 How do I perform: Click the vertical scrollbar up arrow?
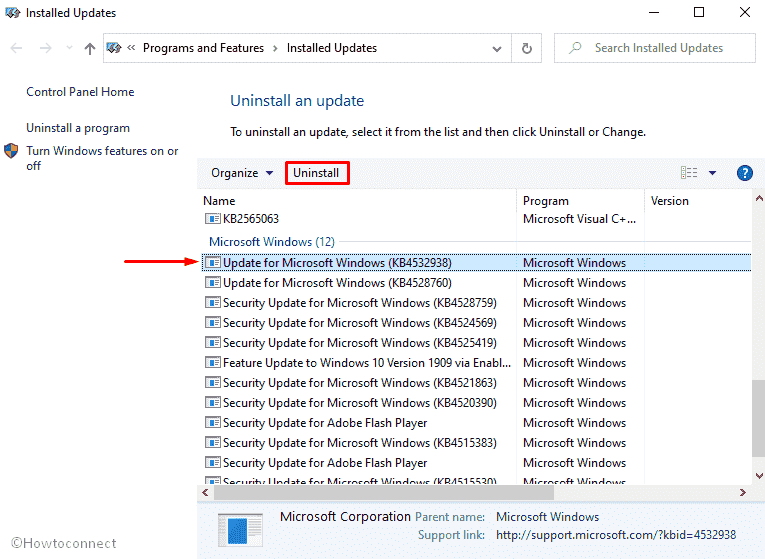tap(759, 198)
